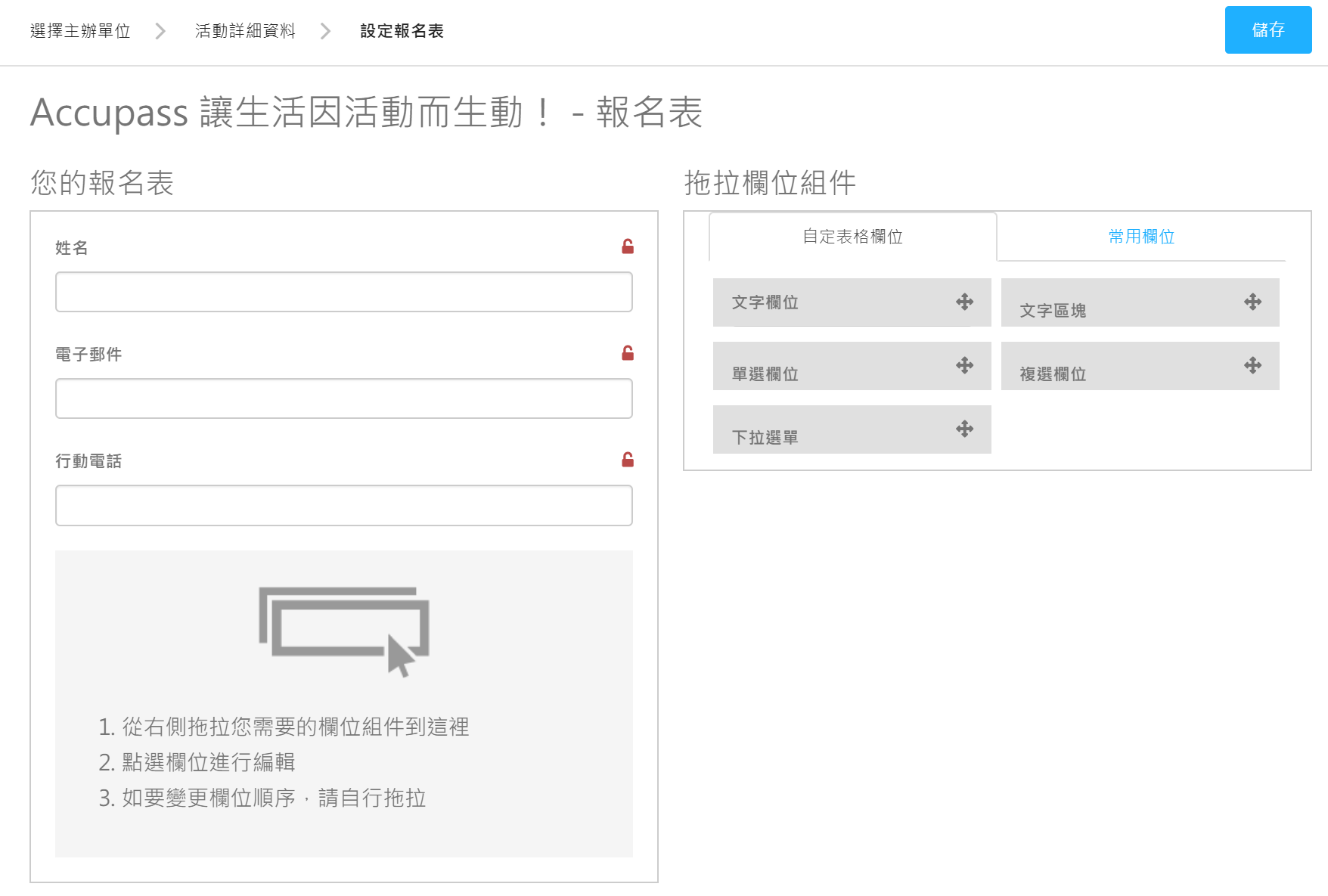Click the 行動電話 field label
The height and width of the screenshot is (896, 1328).
[x=88, y=461]
